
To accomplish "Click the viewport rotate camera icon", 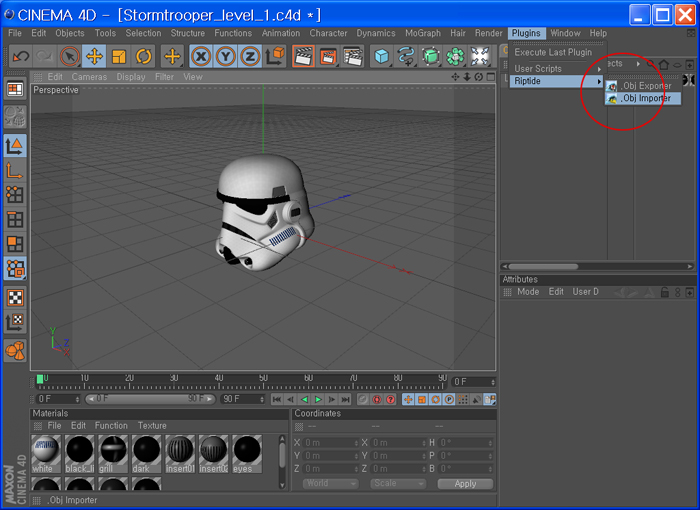I will pos(479,77).
